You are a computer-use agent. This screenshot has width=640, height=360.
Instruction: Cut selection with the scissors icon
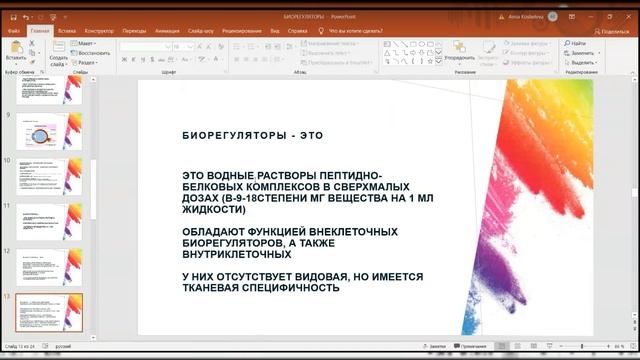click(32, 43)
